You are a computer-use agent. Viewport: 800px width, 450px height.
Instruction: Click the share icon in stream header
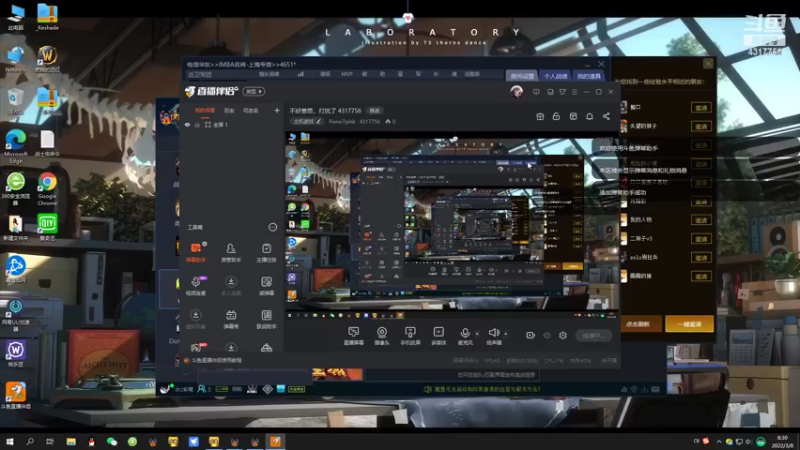click(x=606, y=116)
